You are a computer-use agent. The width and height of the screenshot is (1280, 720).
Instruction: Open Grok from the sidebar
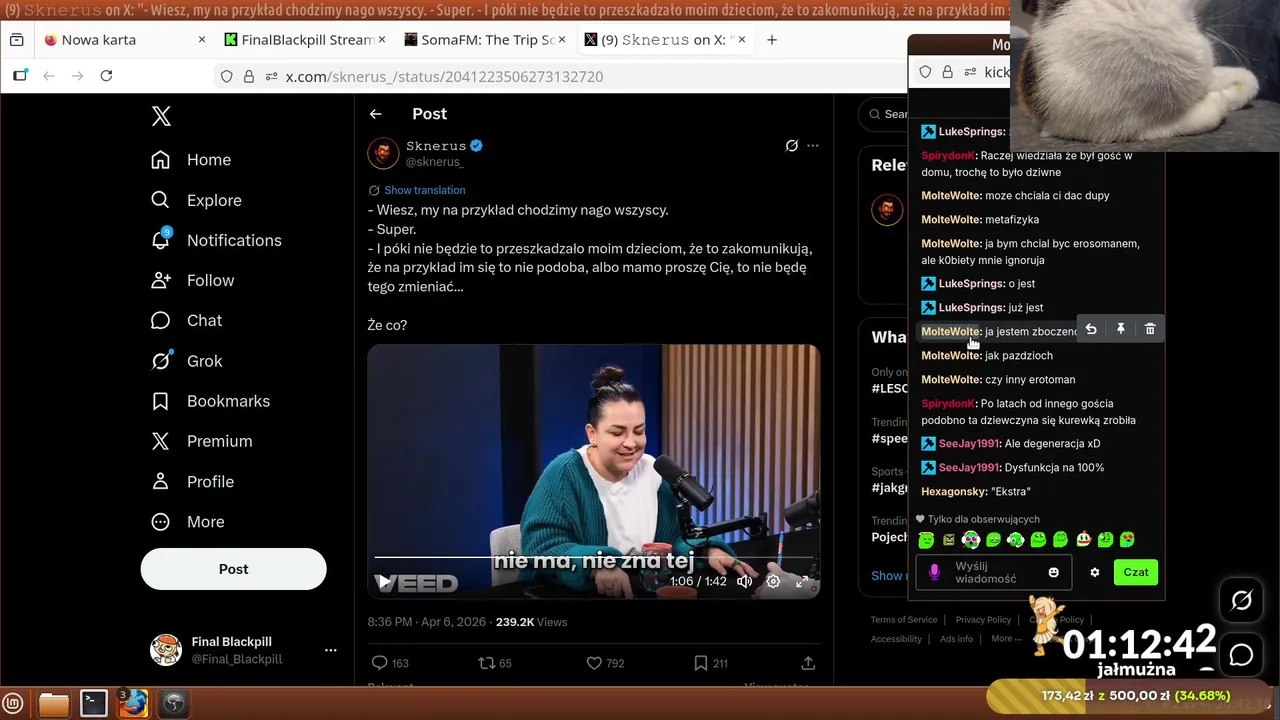point(186,361)
